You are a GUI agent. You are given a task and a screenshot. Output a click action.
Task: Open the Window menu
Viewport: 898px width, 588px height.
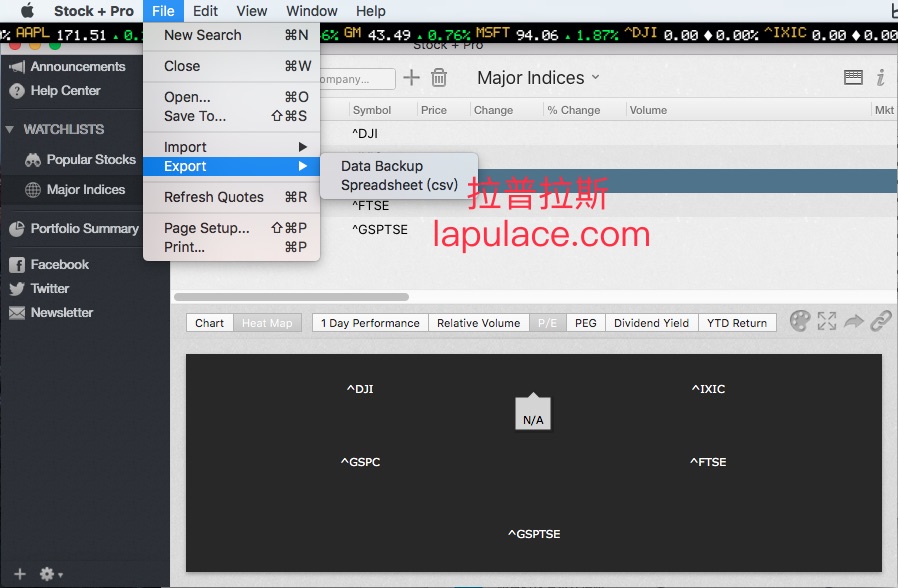[x=312, y=11]
